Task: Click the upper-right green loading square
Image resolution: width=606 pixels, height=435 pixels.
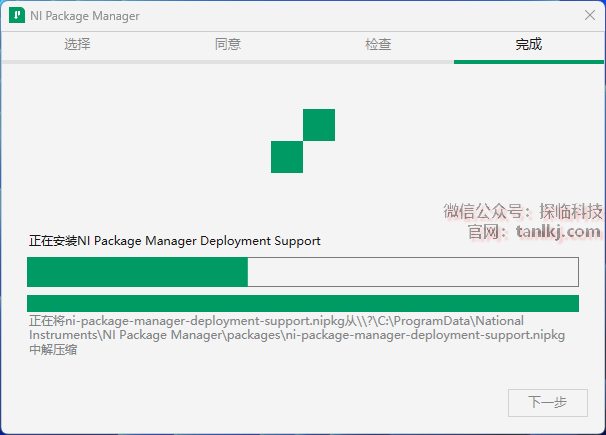Action: tap(318, 125)
